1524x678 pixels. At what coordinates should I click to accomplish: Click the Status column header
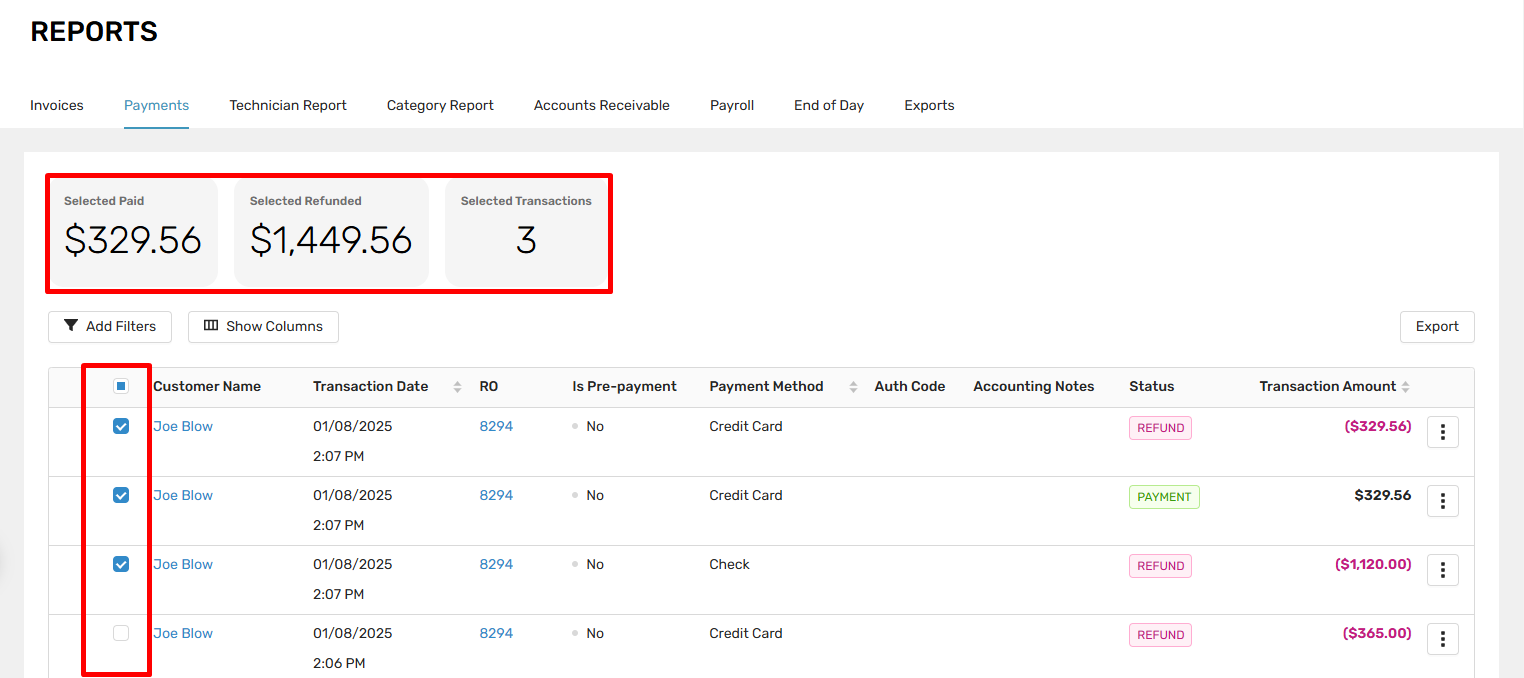(x=1152, y=386)
